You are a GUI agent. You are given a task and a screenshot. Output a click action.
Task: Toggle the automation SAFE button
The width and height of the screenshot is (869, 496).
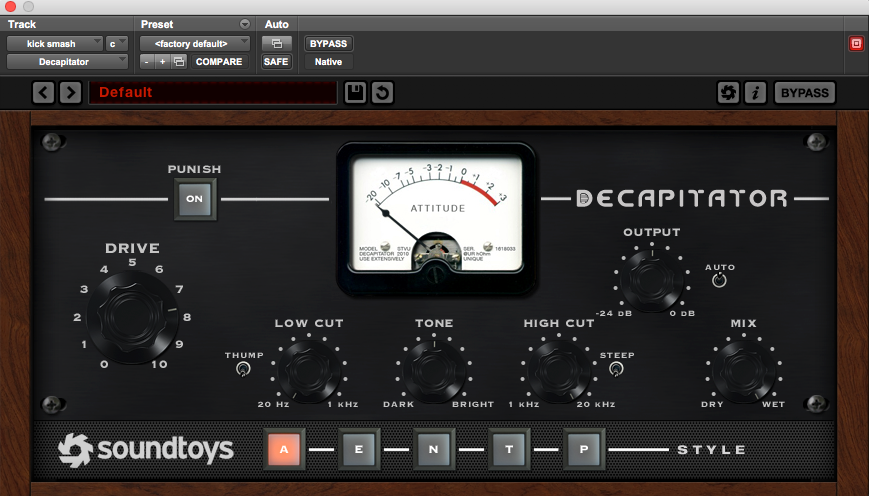tap(276, 62)
